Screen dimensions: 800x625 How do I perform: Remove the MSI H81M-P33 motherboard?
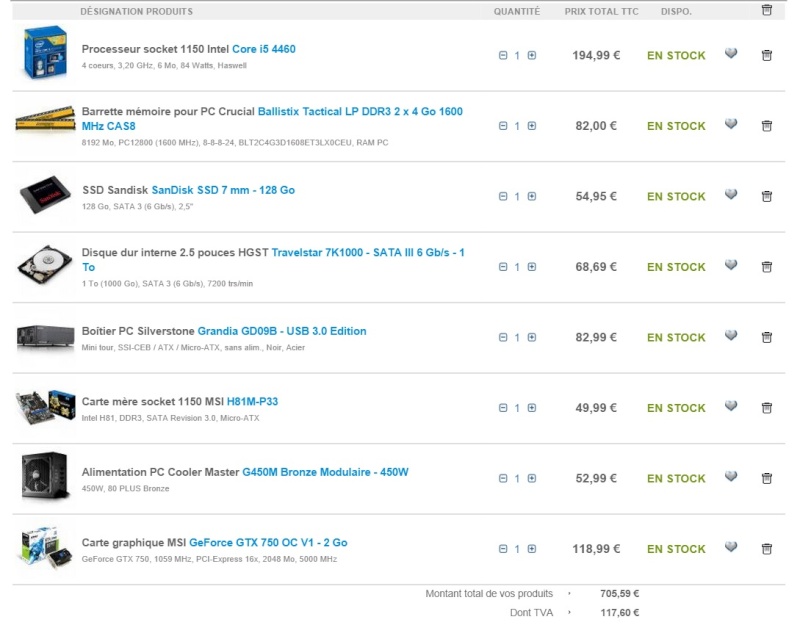coord(766,407)
